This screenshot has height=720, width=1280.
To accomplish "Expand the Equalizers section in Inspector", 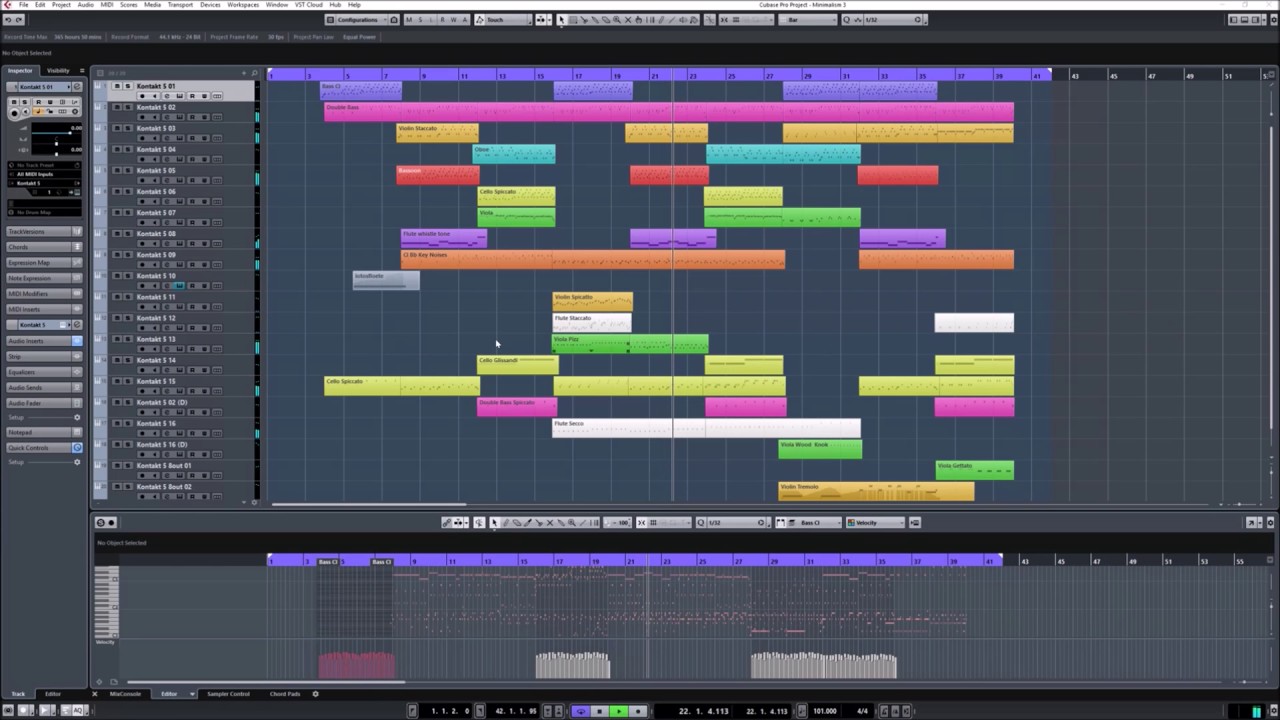I will point(44,372).
